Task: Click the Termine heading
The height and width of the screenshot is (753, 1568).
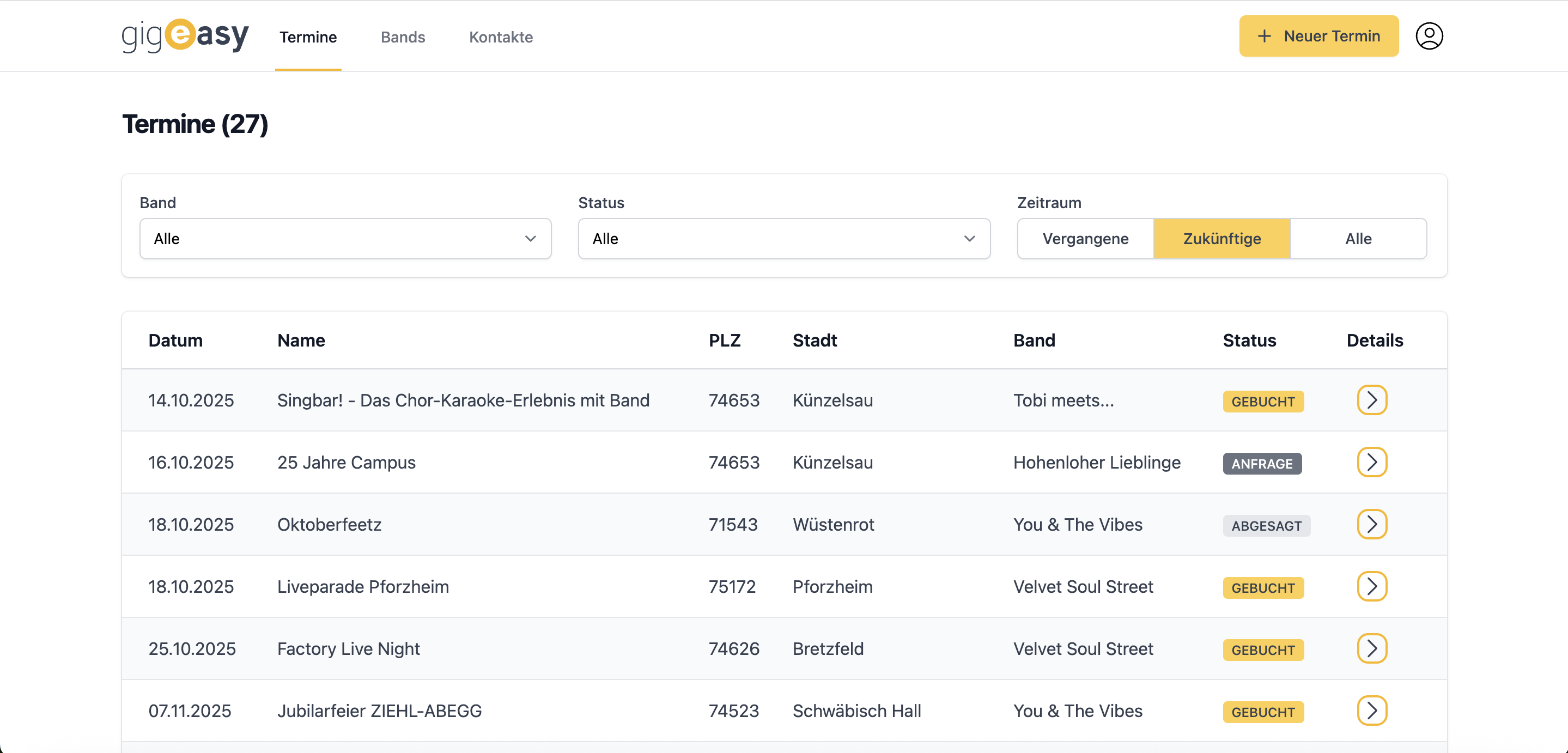Action: (195, 124)
